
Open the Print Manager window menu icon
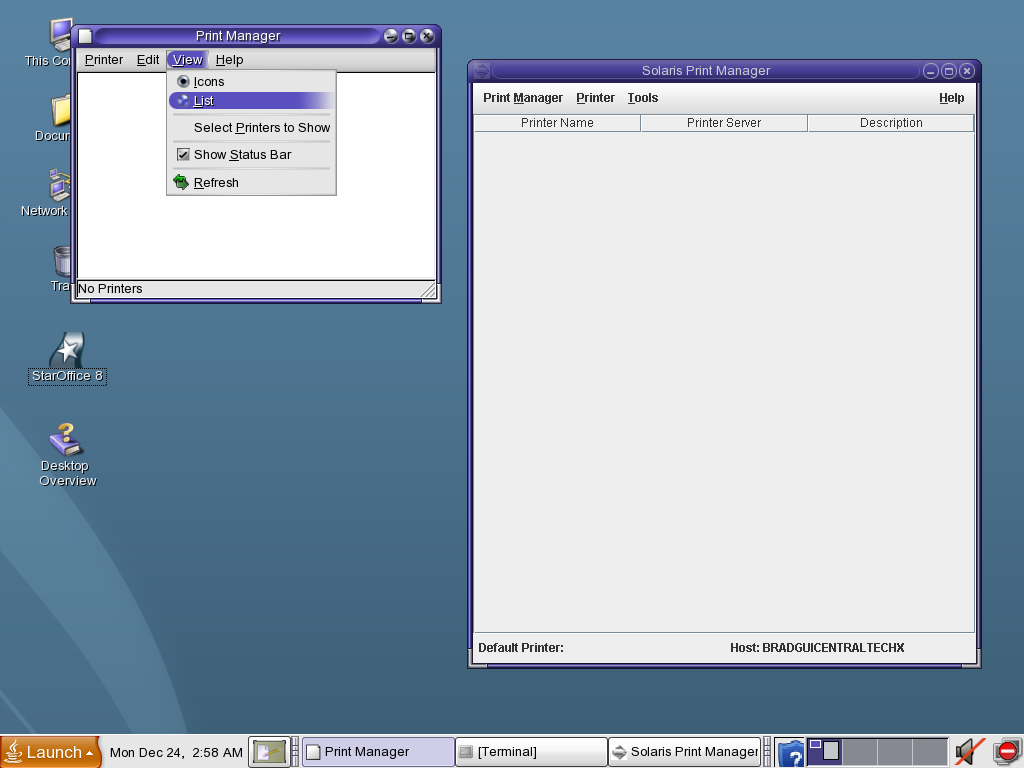(85, 36)
